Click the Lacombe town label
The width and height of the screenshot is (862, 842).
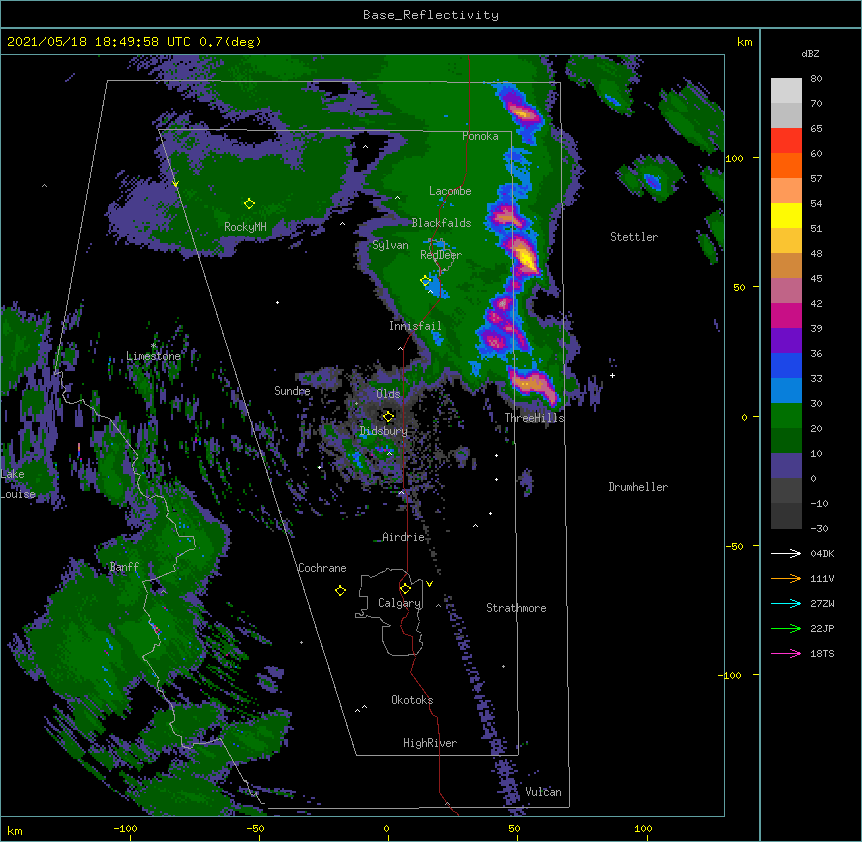450,191
